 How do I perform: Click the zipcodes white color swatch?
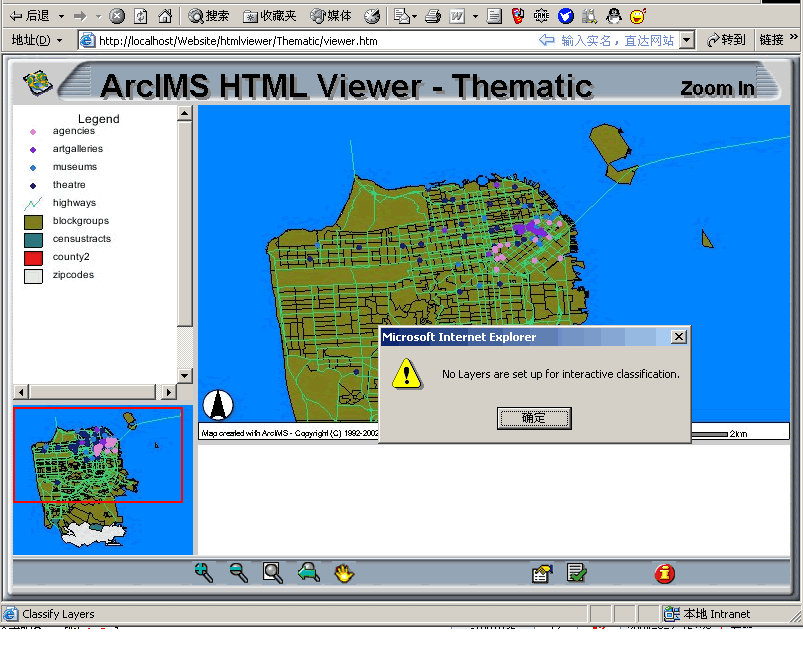pyautogui.click(x=33, y=276)
